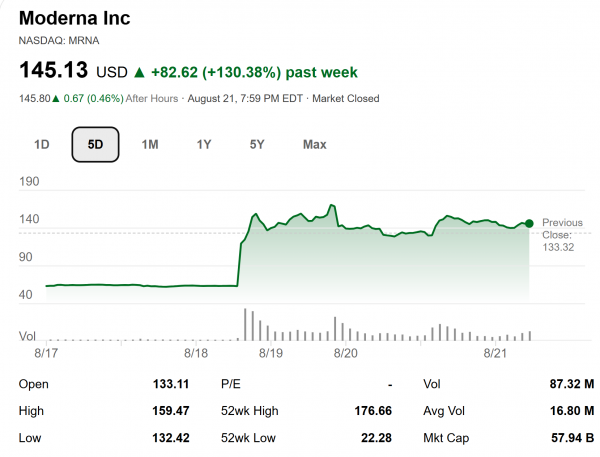Select the 5D time range tab
The image size is (600, 457).
click(x=95, y=145)
